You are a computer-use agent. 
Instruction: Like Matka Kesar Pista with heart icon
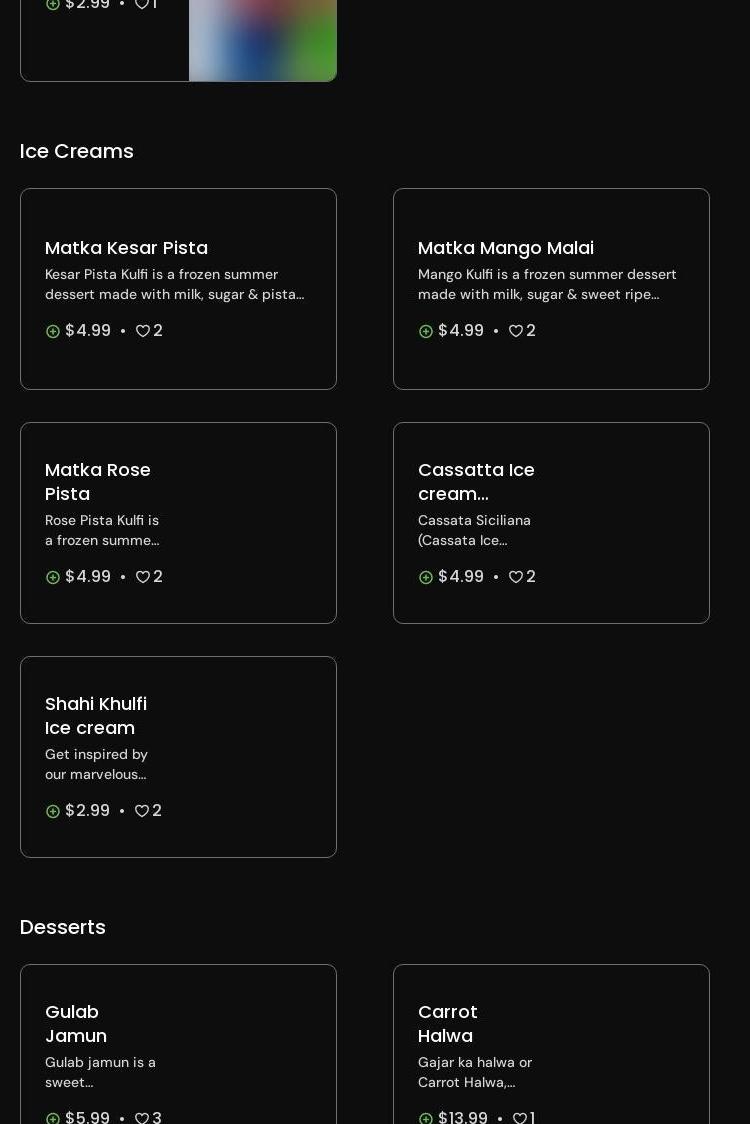pyautogui.click(x=143, y=331)
